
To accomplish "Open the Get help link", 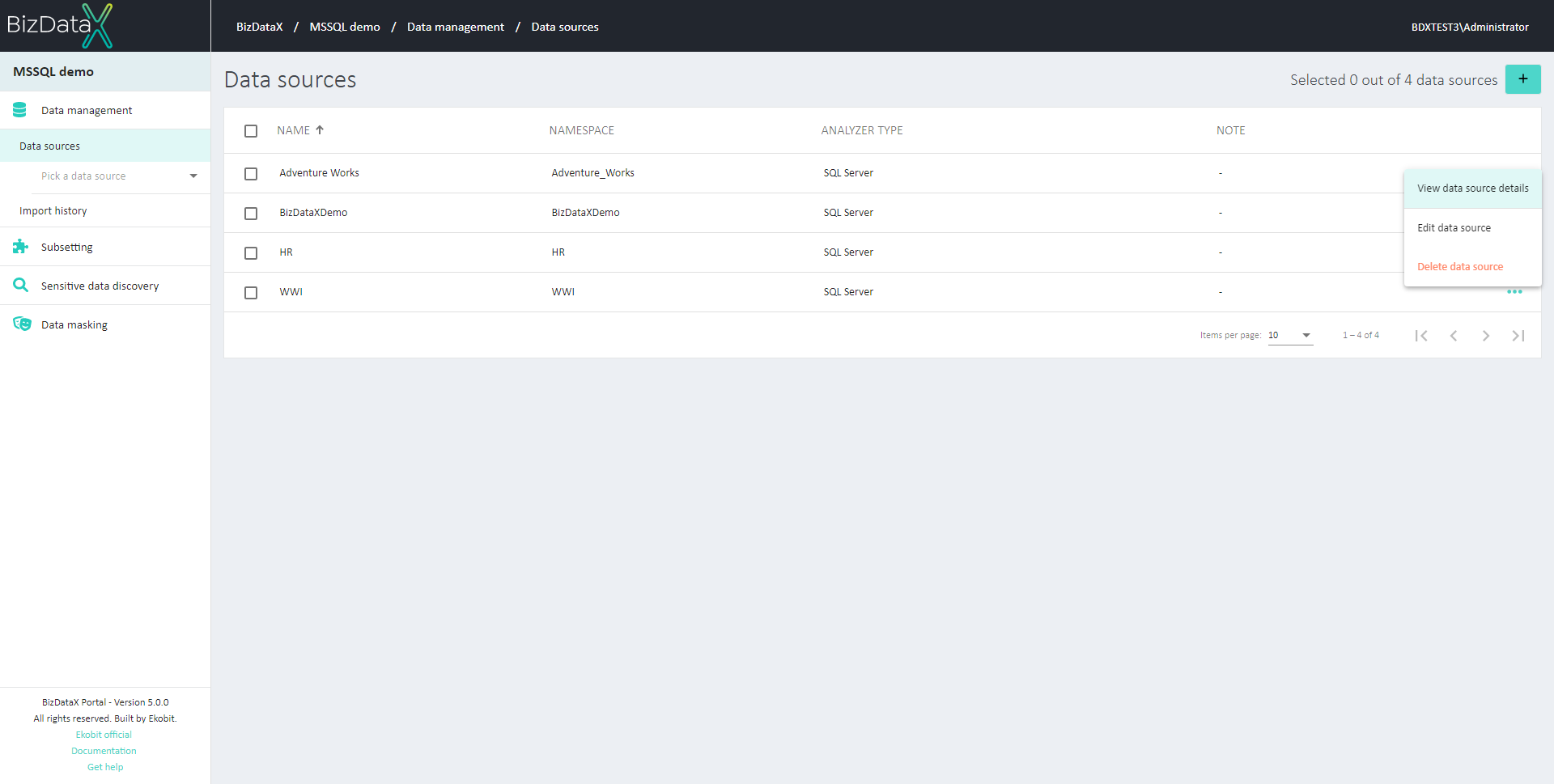I will click(x=105, y=767).
